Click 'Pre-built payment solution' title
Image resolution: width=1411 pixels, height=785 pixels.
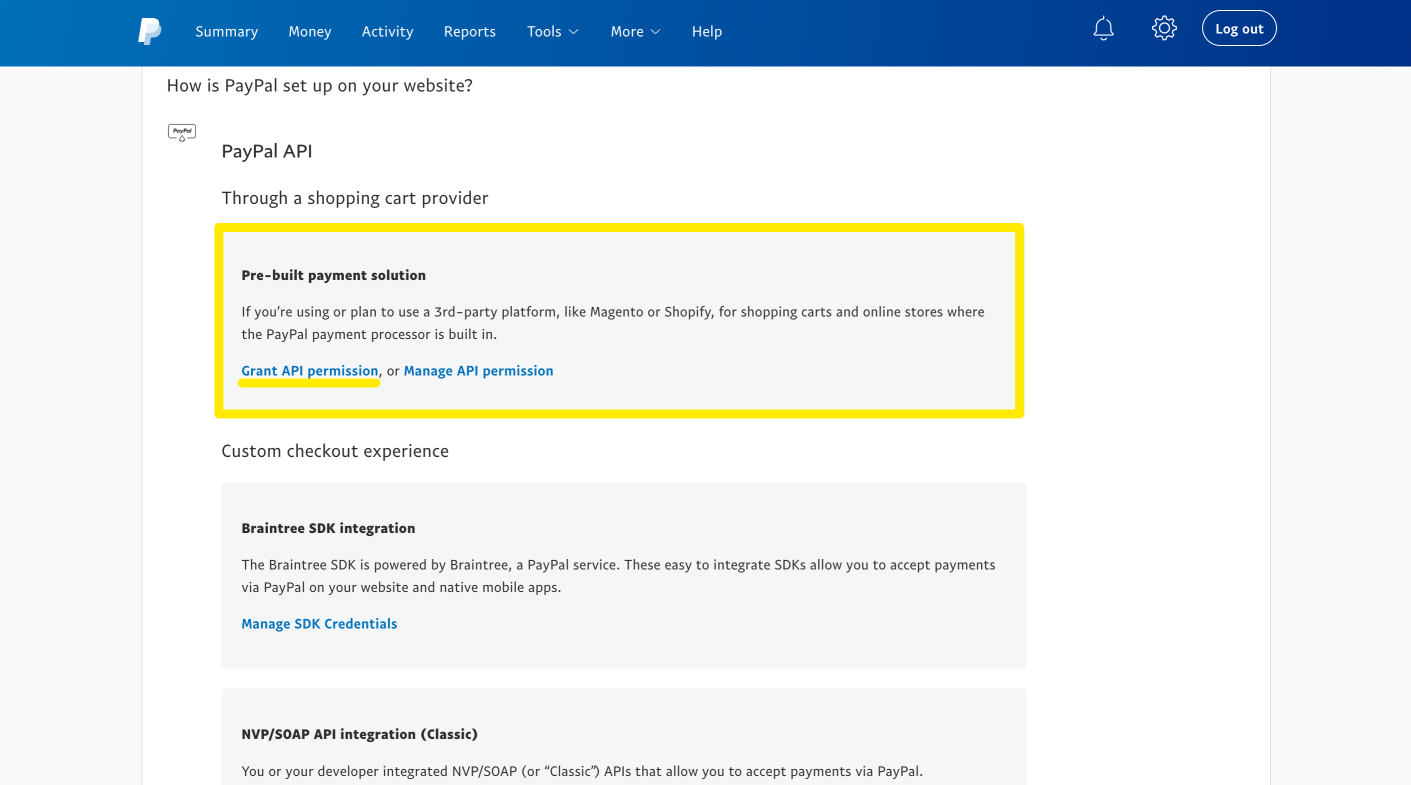click(334, 275)
